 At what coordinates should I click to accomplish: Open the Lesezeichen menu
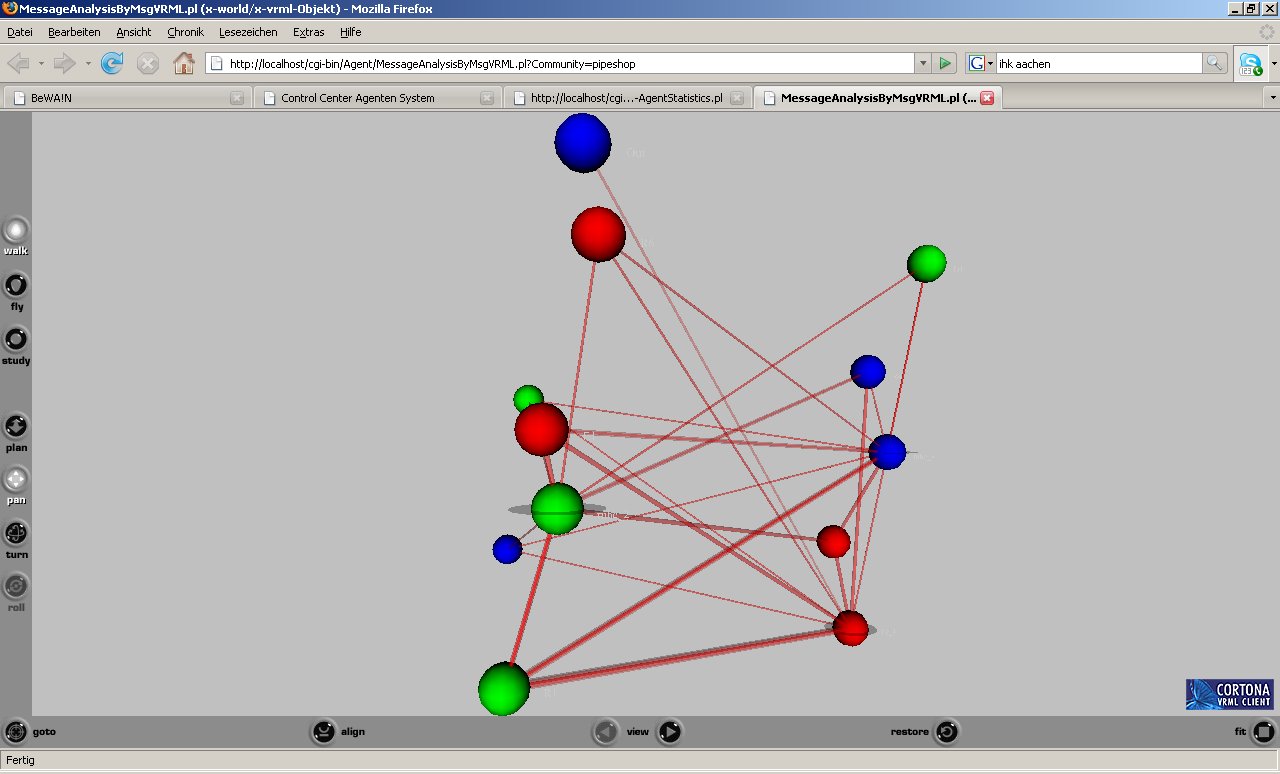[x=248, y=32]
